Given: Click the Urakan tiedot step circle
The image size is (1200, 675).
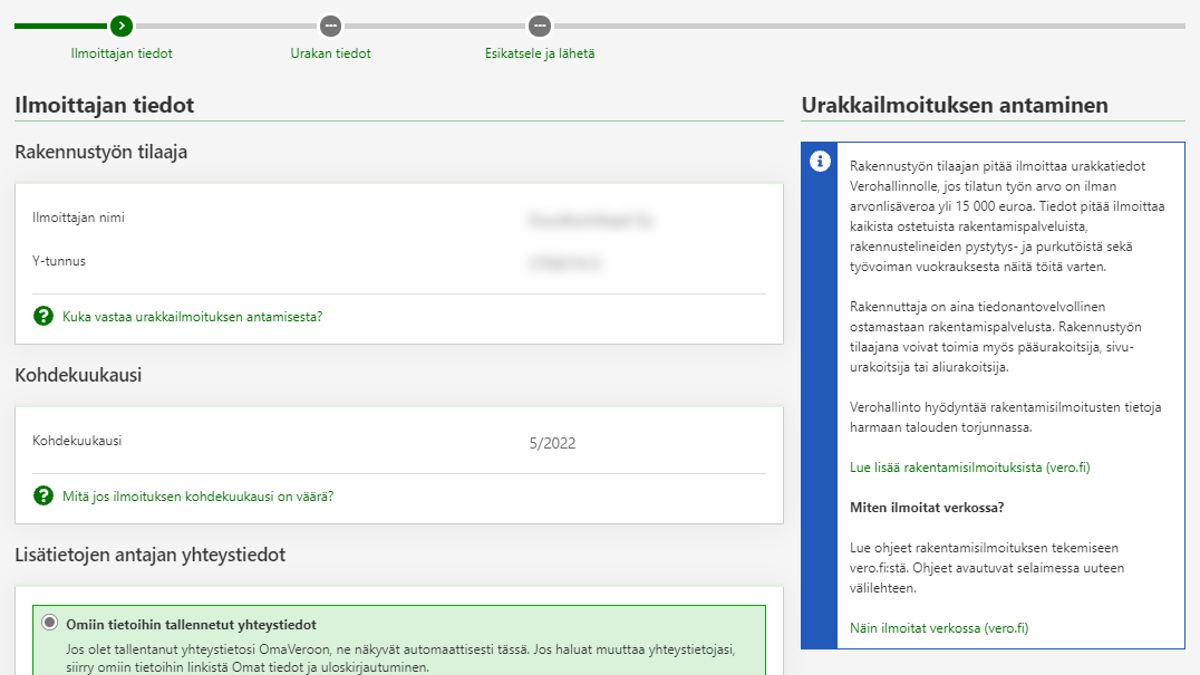Looking at the screenshot, I should [x=331, y=25].
